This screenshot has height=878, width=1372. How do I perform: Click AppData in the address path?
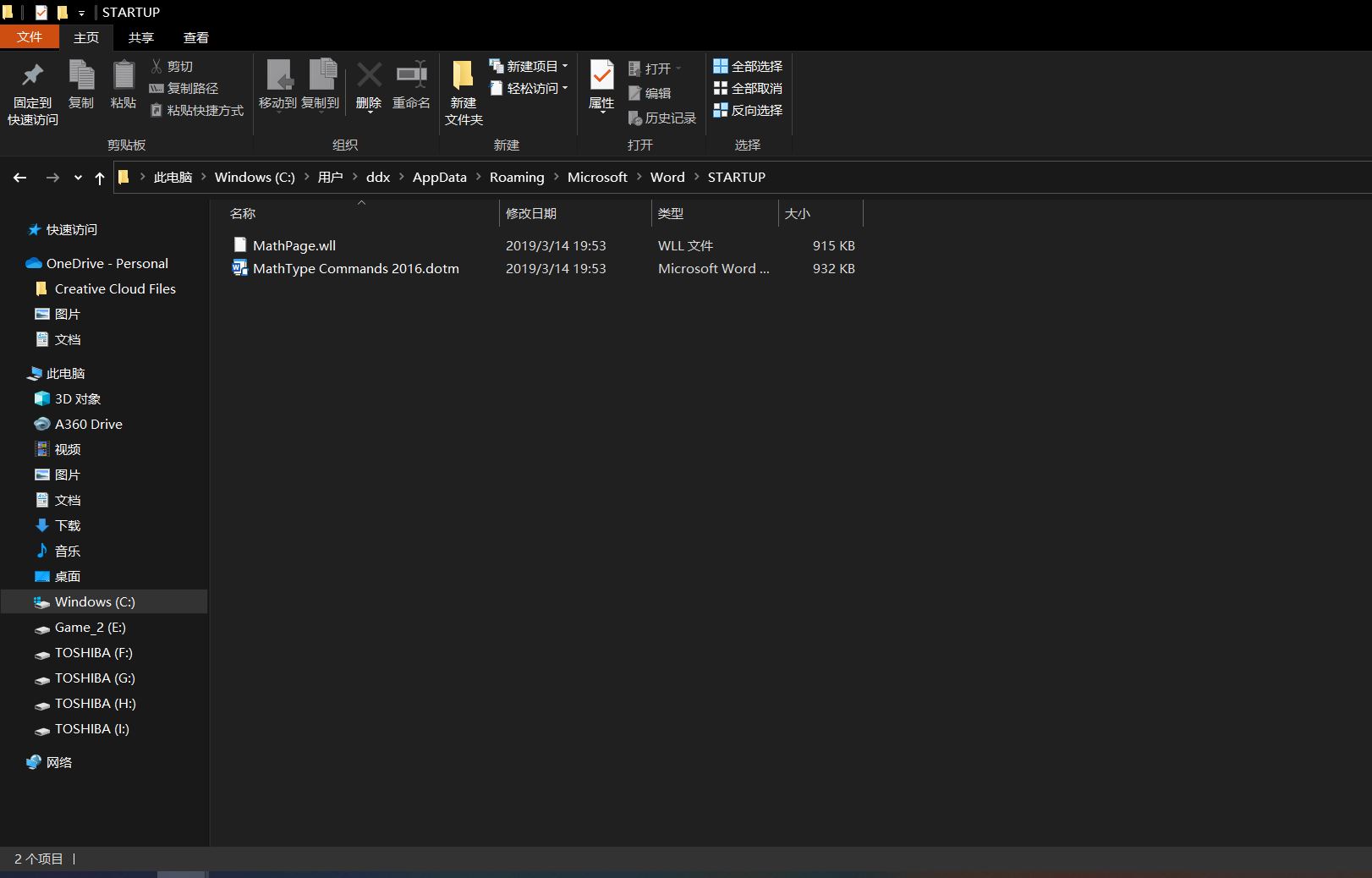tap(439, 177)
